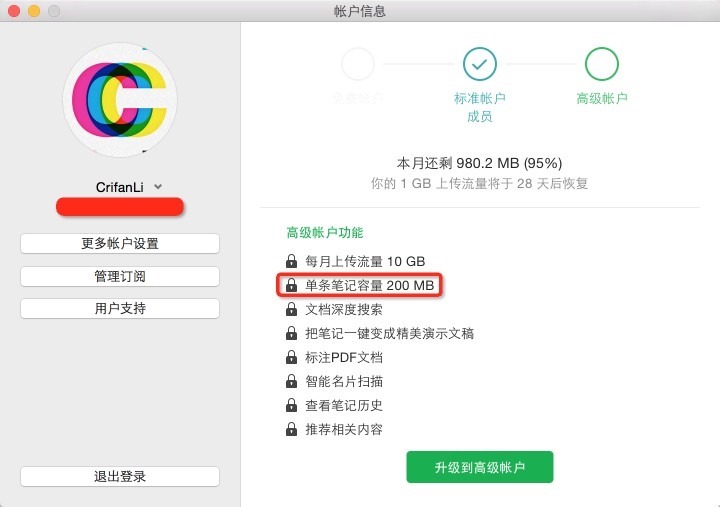Open 用户支持
Screen dimensions: 720x507
point(120,308)
